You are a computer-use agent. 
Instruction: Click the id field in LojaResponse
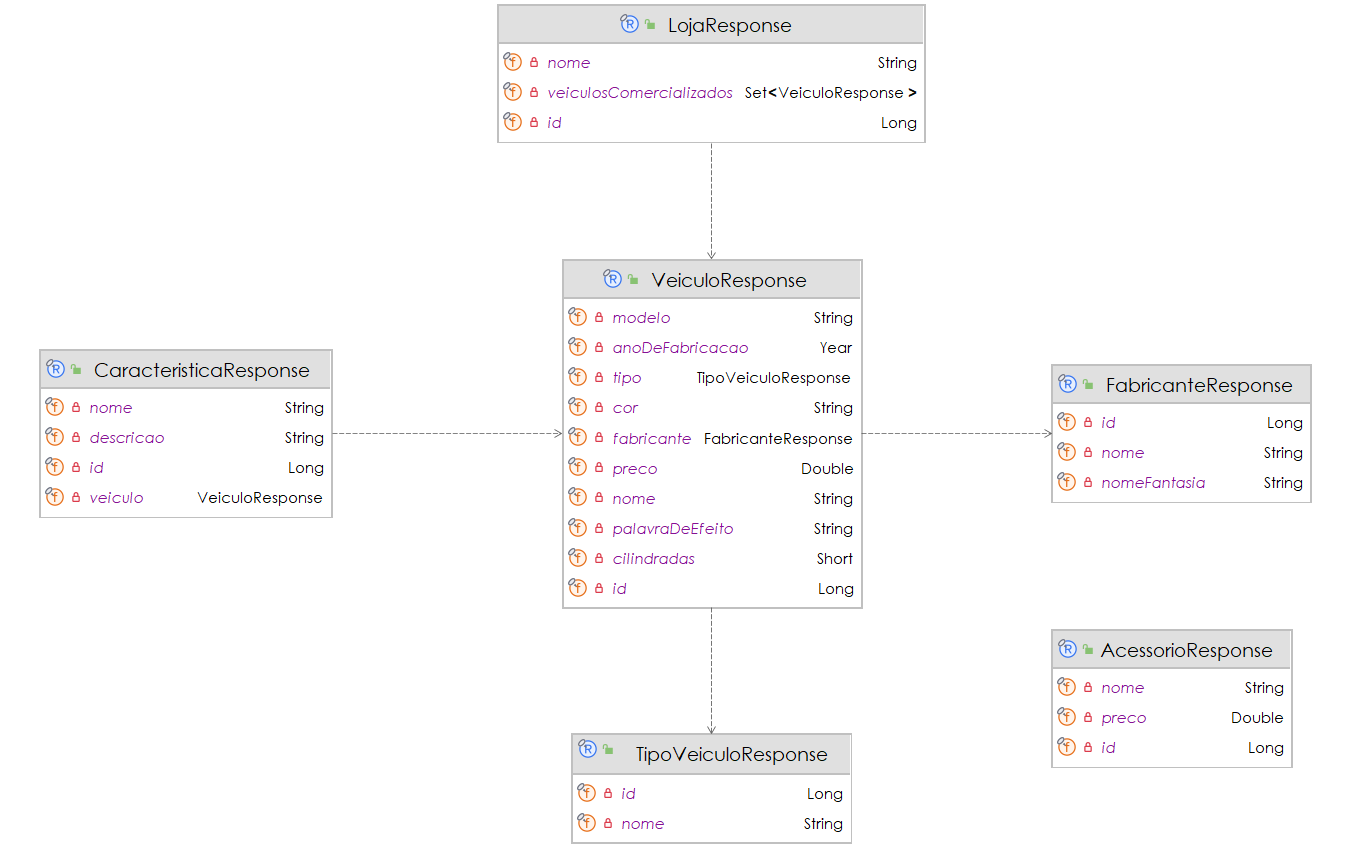(554, 123)
